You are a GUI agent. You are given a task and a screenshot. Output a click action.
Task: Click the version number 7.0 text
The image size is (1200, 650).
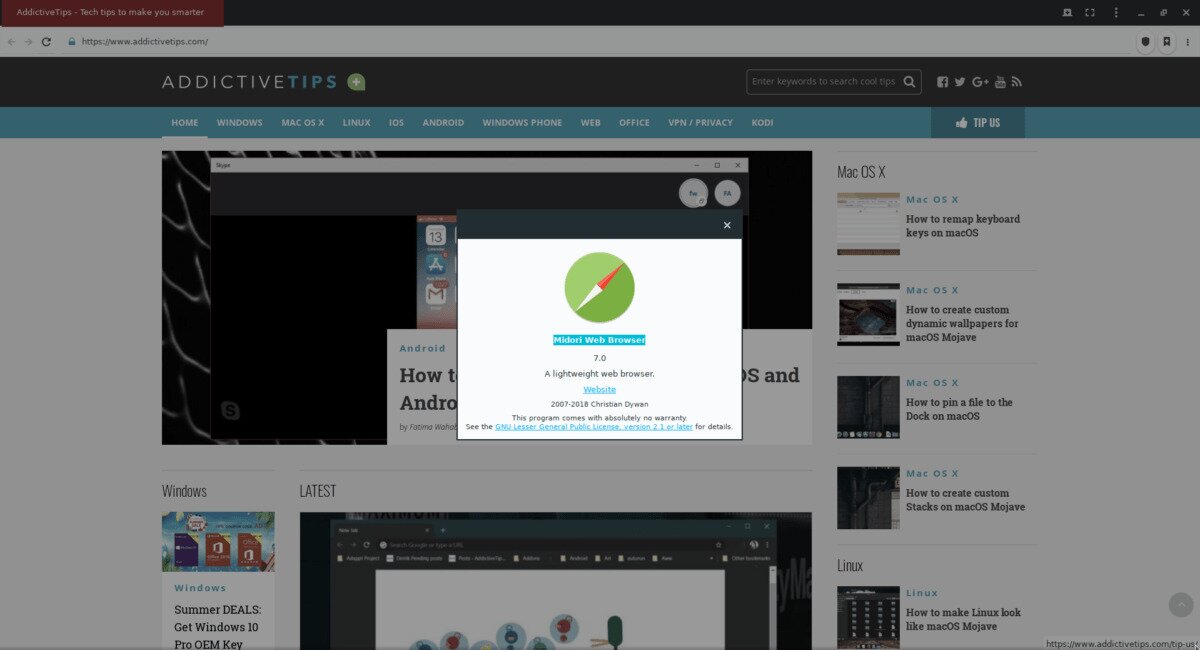point(600,357)
